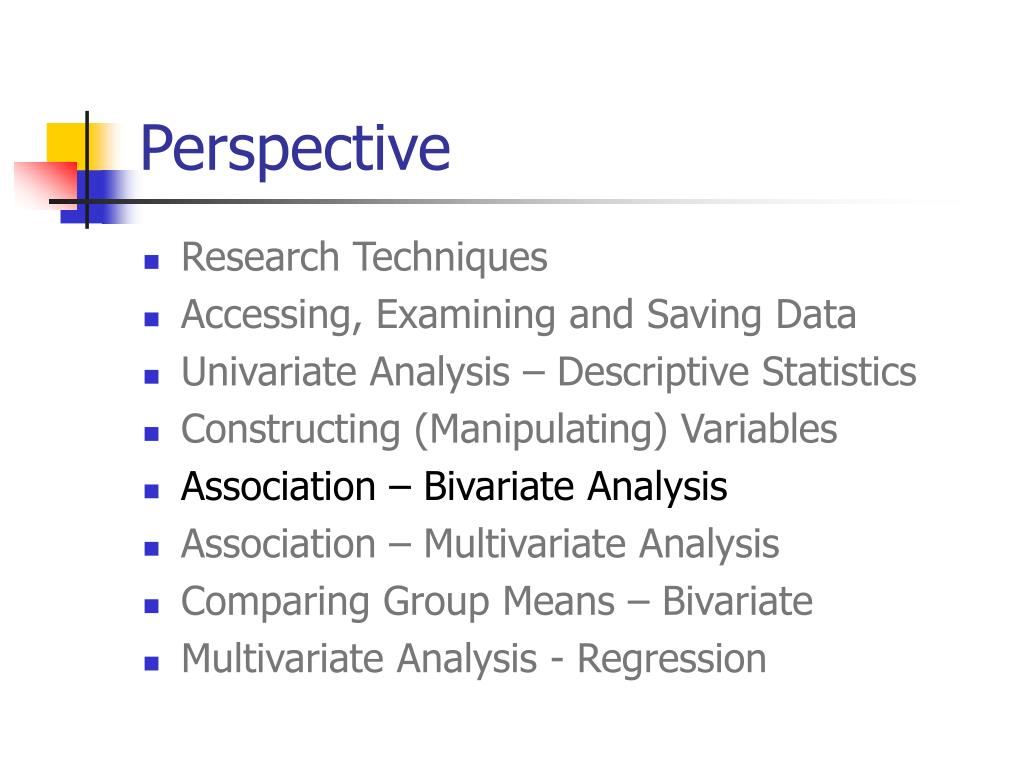The image size is (1024, 768).
Task: Click bullet marker beside Research Techniques
Action: 152,262
